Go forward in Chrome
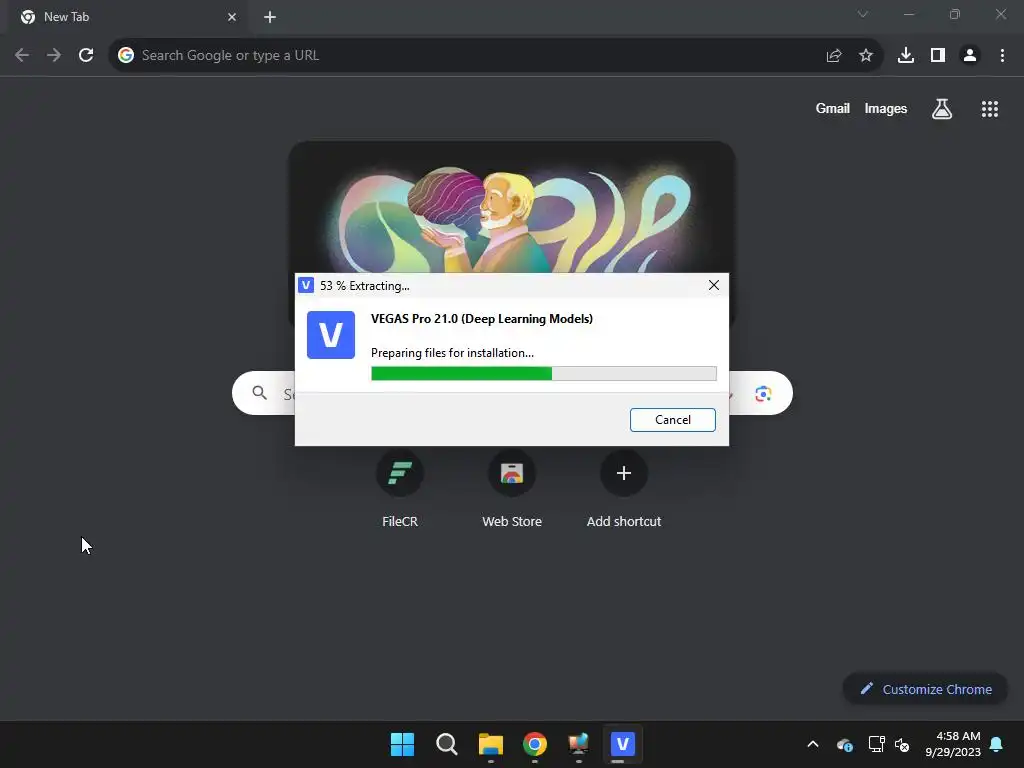 point(54,56)
